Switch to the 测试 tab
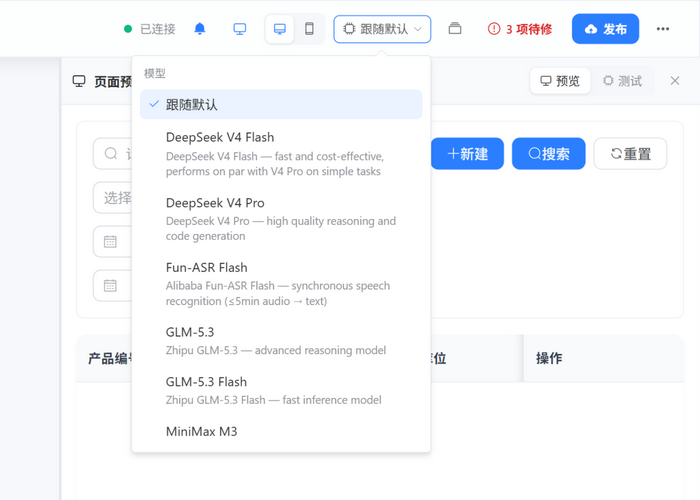The height and width of the screenshot is (500, 700). point(623,81)
